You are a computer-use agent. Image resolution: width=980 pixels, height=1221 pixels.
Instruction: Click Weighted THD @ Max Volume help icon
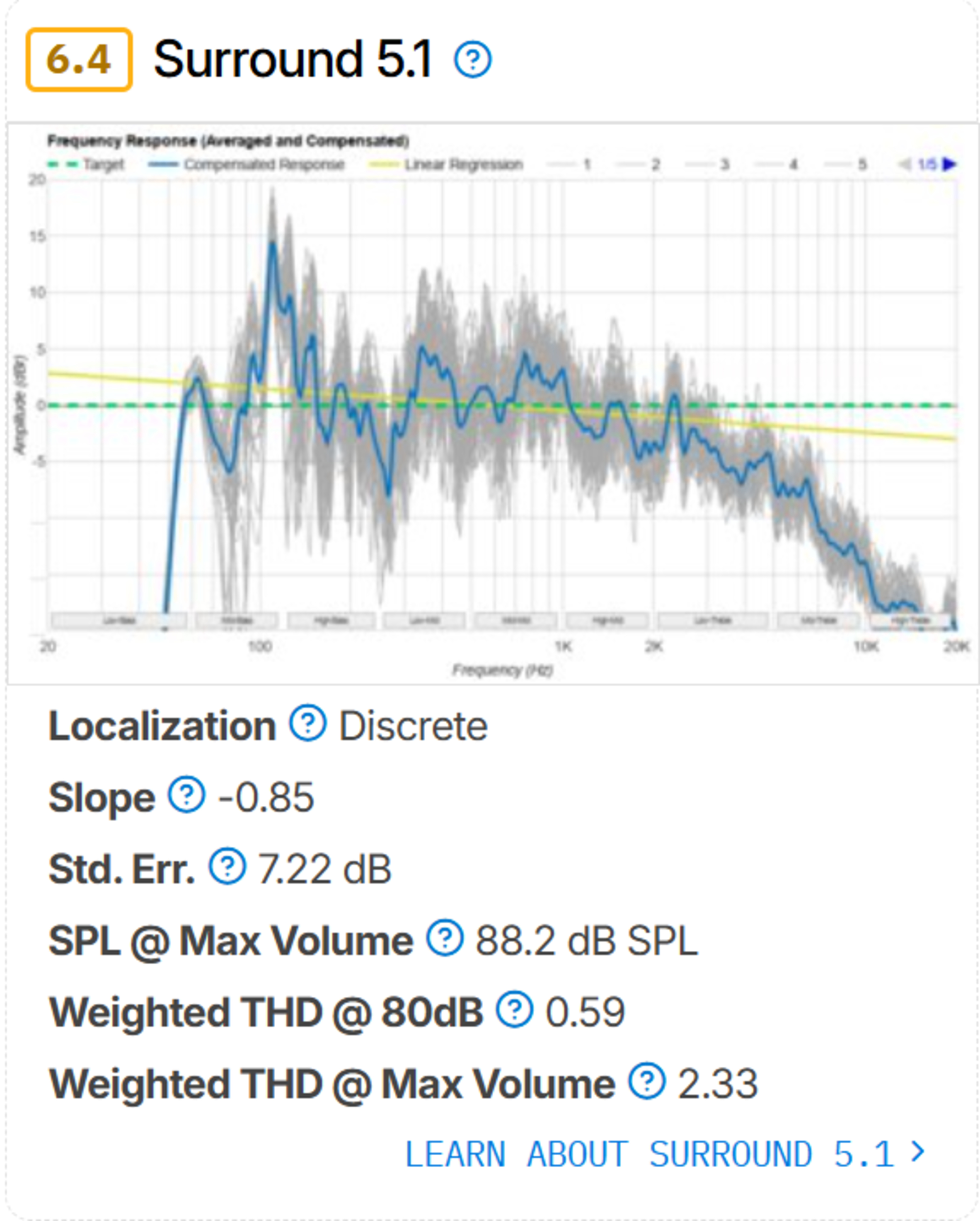(x=646, y=1081)
